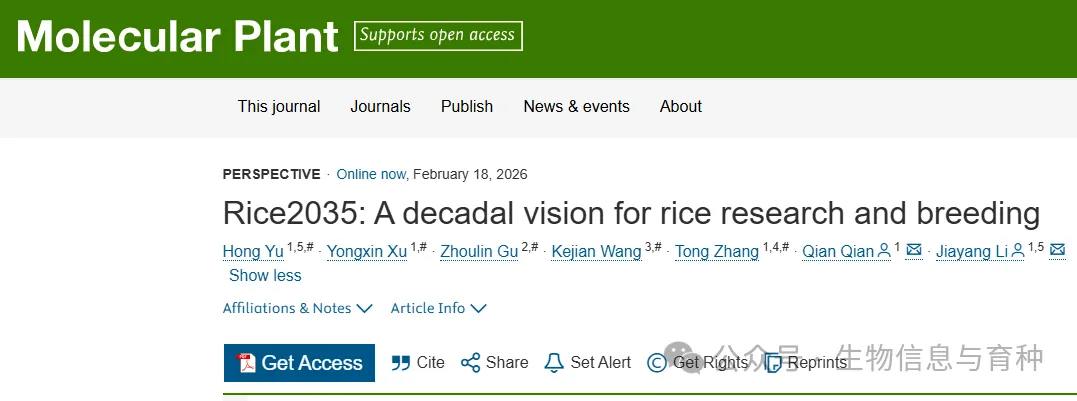The height and width of the screenshot is (401, 1077).
Task: Expand the Affiliations & Notes section
Action: tap(297, 308)
